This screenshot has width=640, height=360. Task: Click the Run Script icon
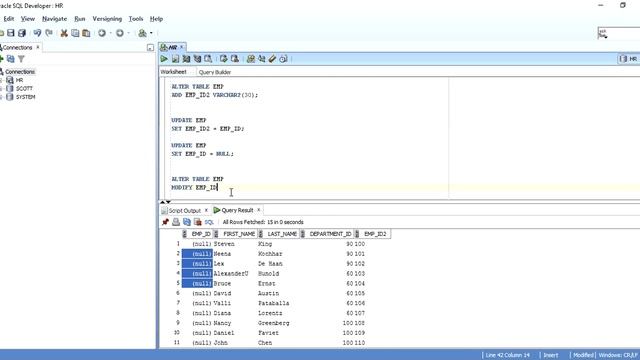point(176,59)
